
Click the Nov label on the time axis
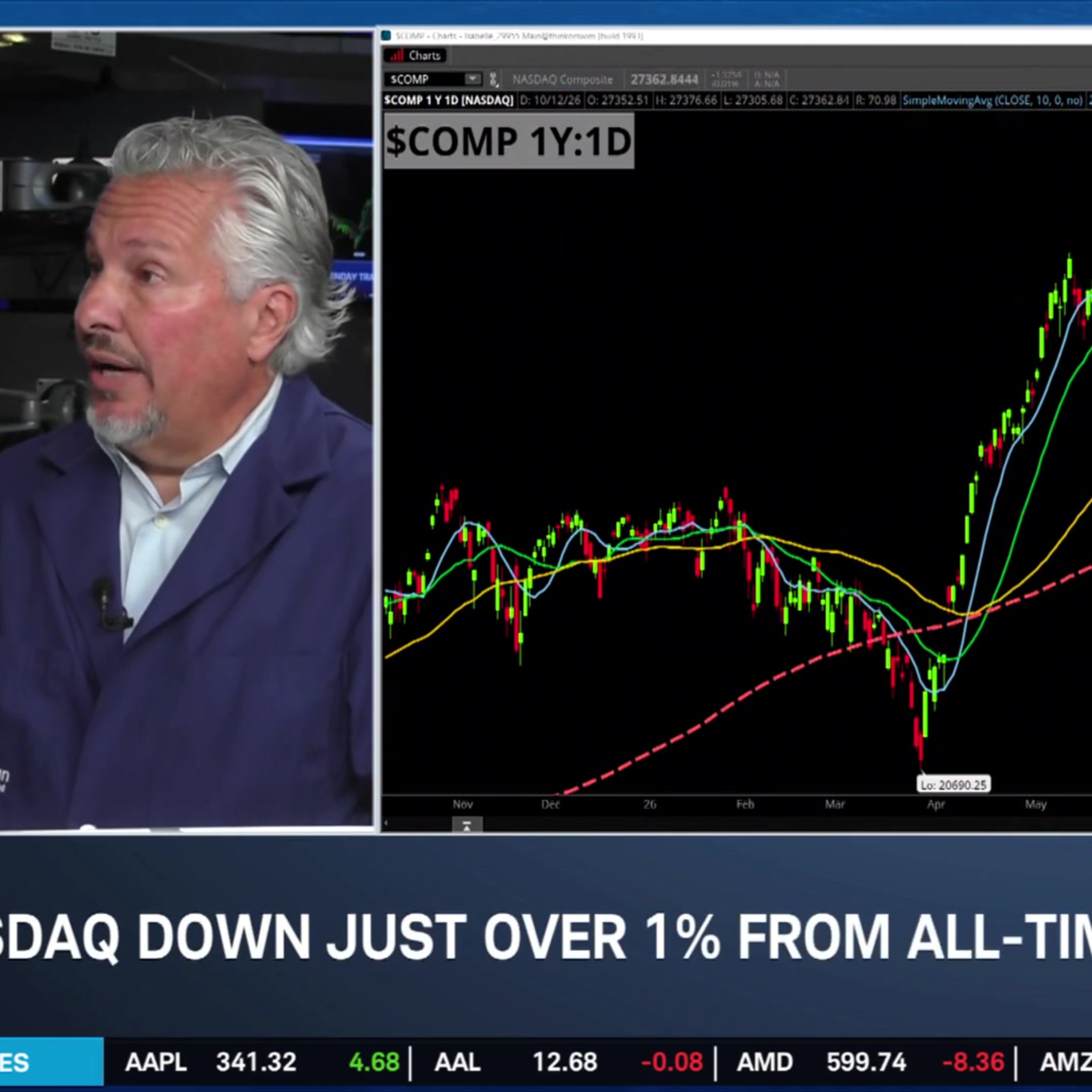(x=463, y=804)
